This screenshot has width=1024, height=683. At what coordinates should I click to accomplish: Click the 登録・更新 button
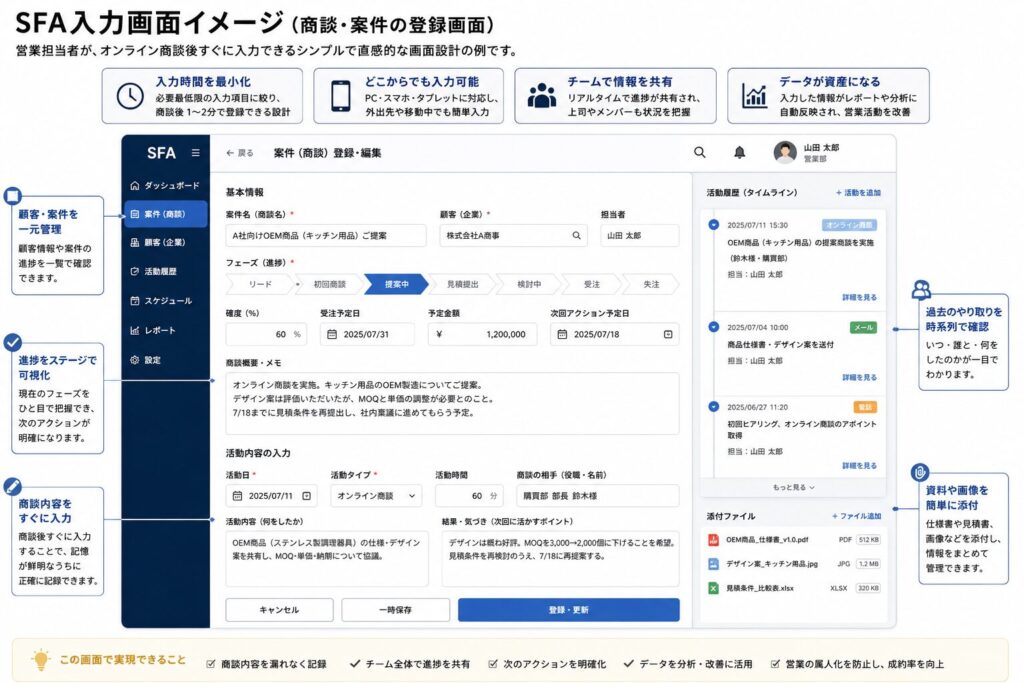[x=569, y=610]
